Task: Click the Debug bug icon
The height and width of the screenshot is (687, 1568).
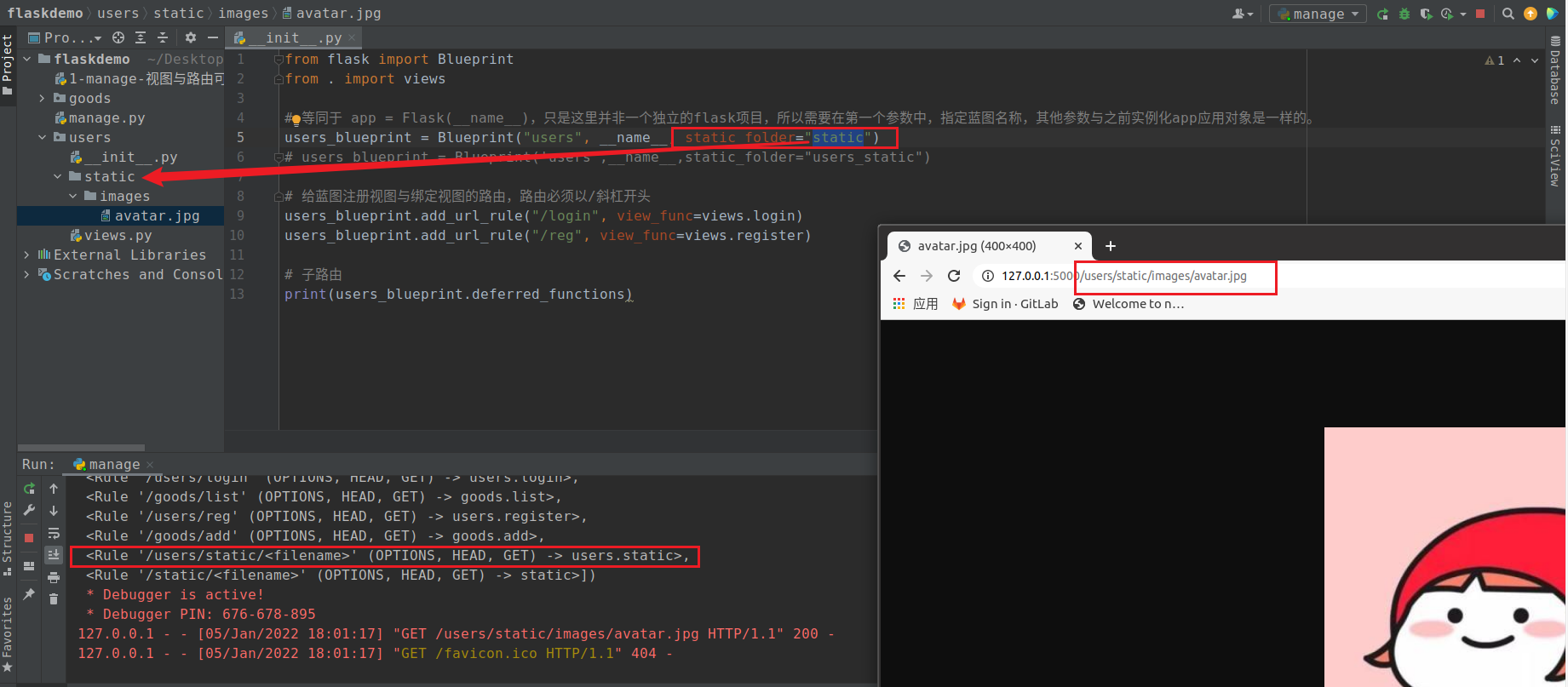Action: tap(1404, 14)
